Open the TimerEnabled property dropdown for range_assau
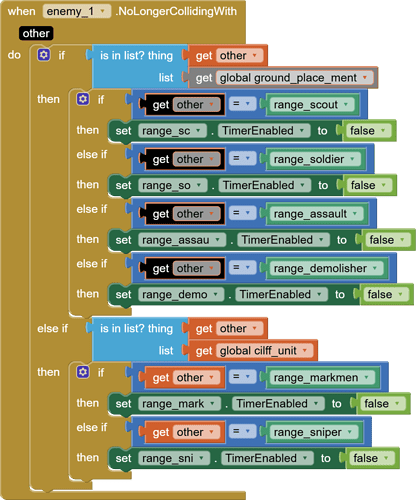This screenshot has height=500, width=416. pyautogui.click(x=283, y=240)
